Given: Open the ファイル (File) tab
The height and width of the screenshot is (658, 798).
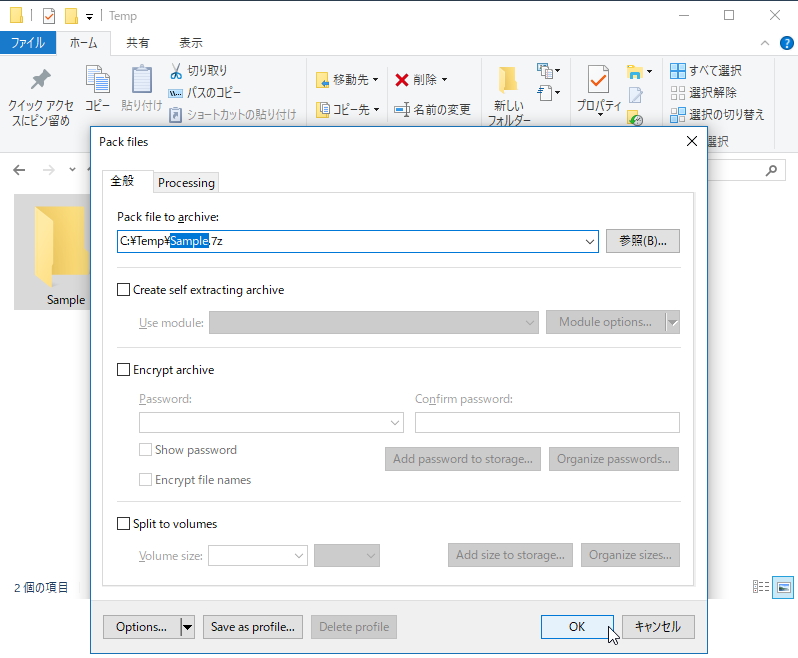Looking at the screenshot, I should [x=28, y=43].
